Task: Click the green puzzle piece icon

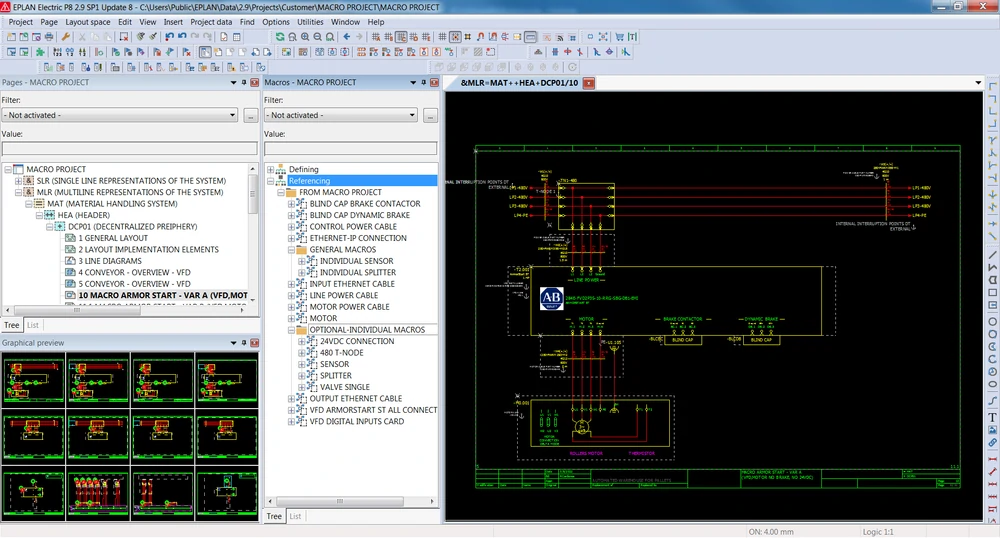Action: (x=40, y=52)
